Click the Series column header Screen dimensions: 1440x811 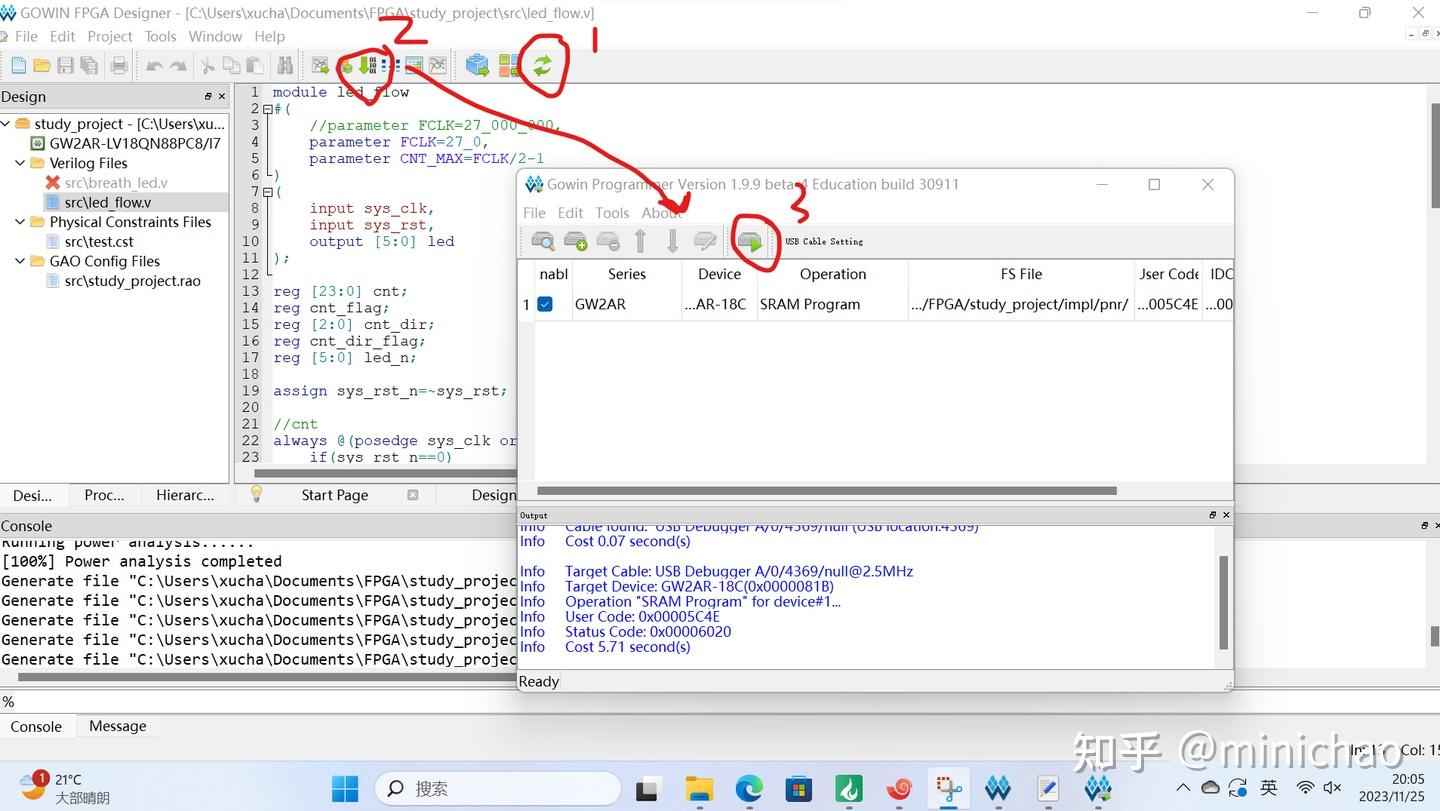pos(627,274)
